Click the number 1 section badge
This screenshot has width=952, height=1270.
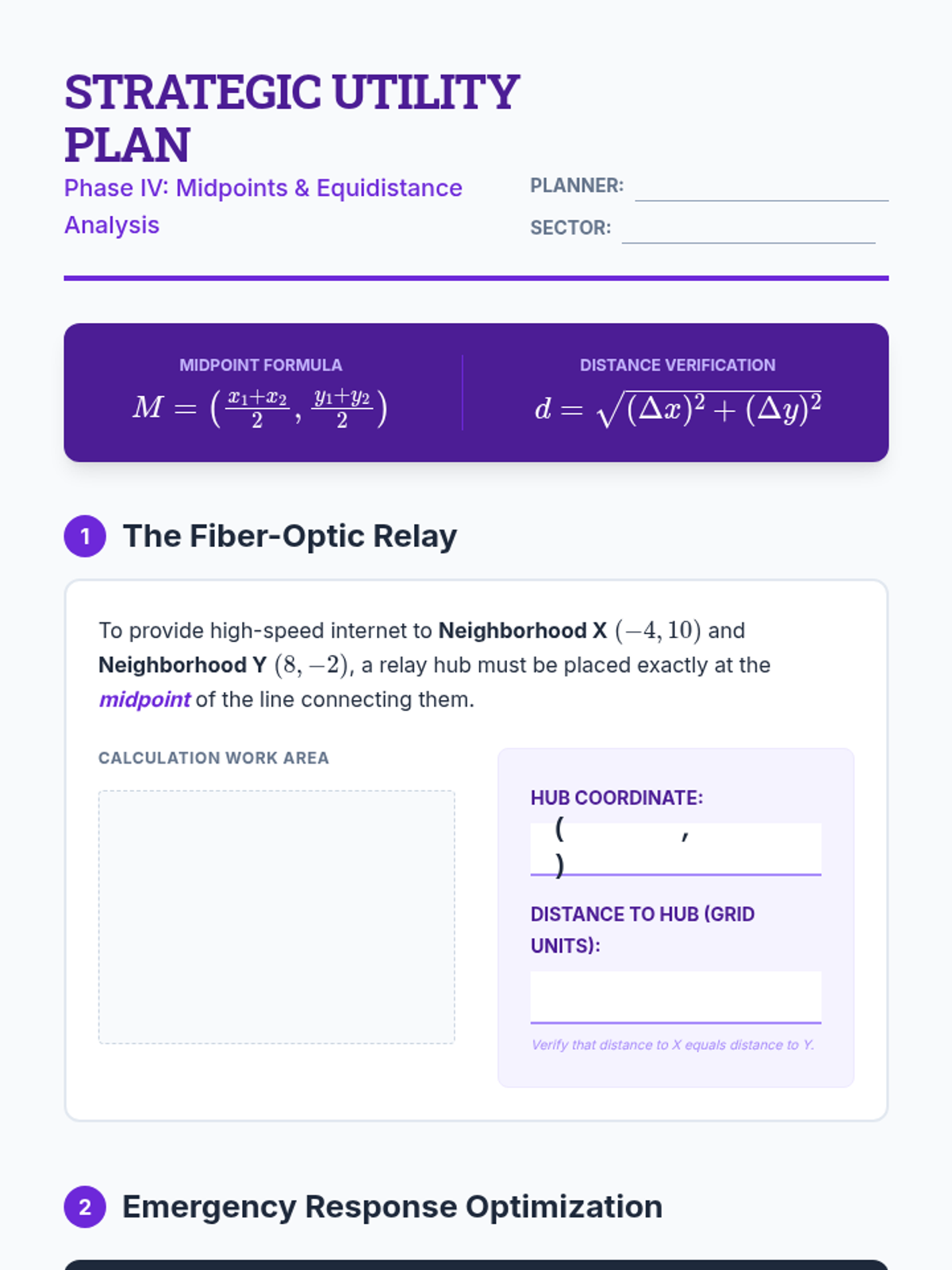(x=85, y=537)
